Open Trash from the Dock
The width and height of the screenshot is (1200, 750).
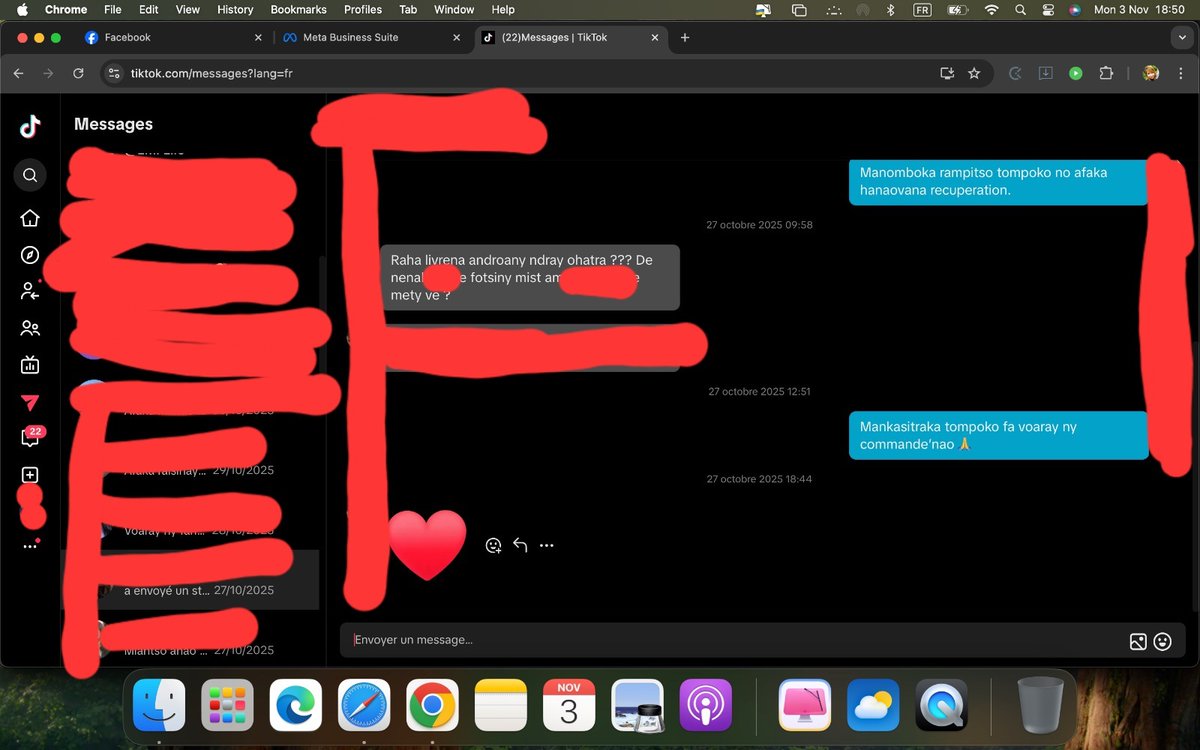pos(1040,705)
